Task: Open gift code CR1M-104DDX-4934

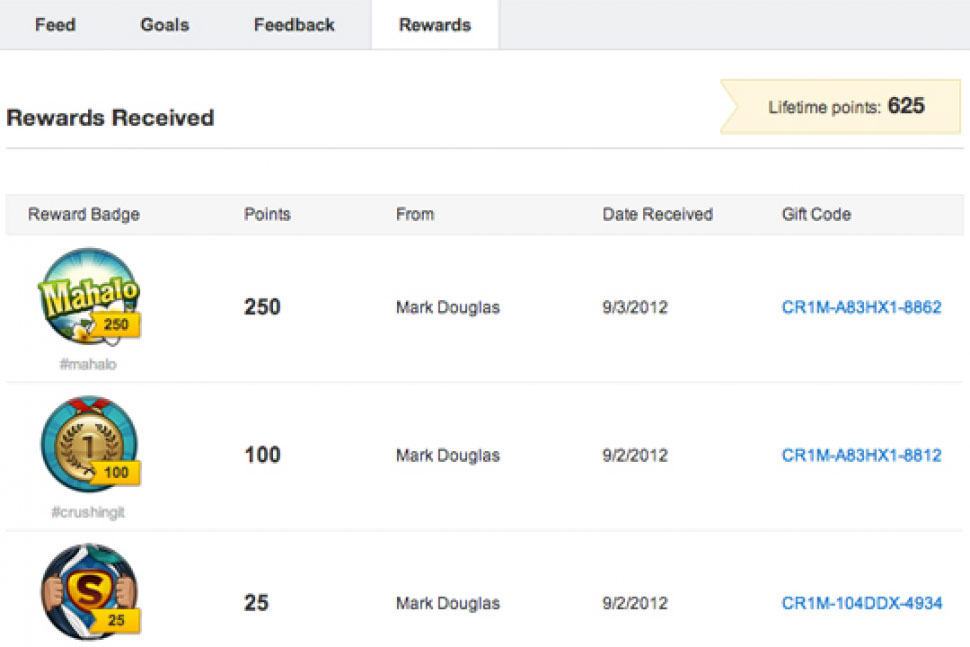Action: pos(861,603)
